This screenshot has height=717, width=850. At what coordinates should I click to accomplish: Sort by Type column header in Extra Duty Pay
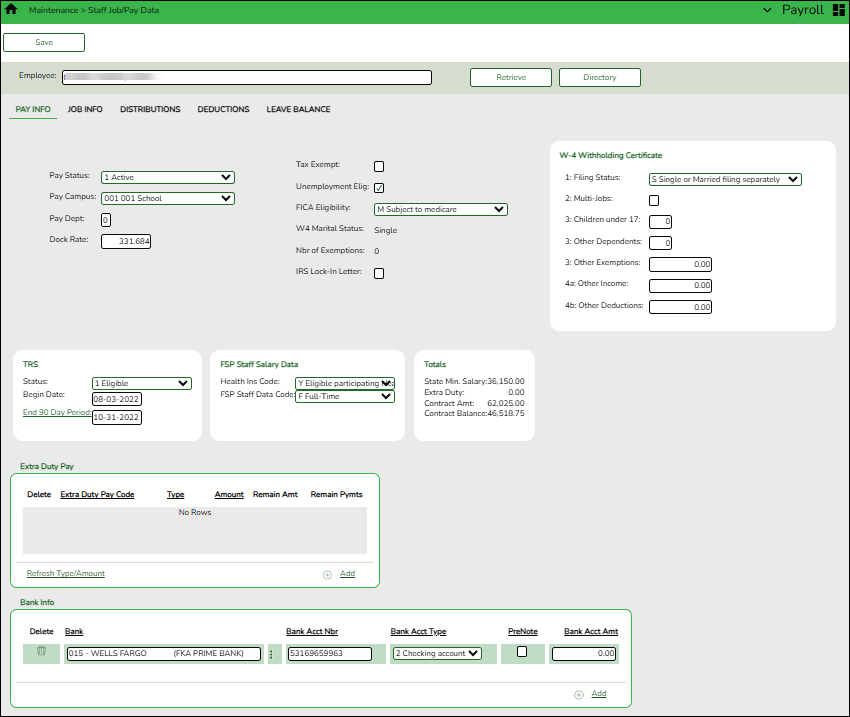point(176,494)
